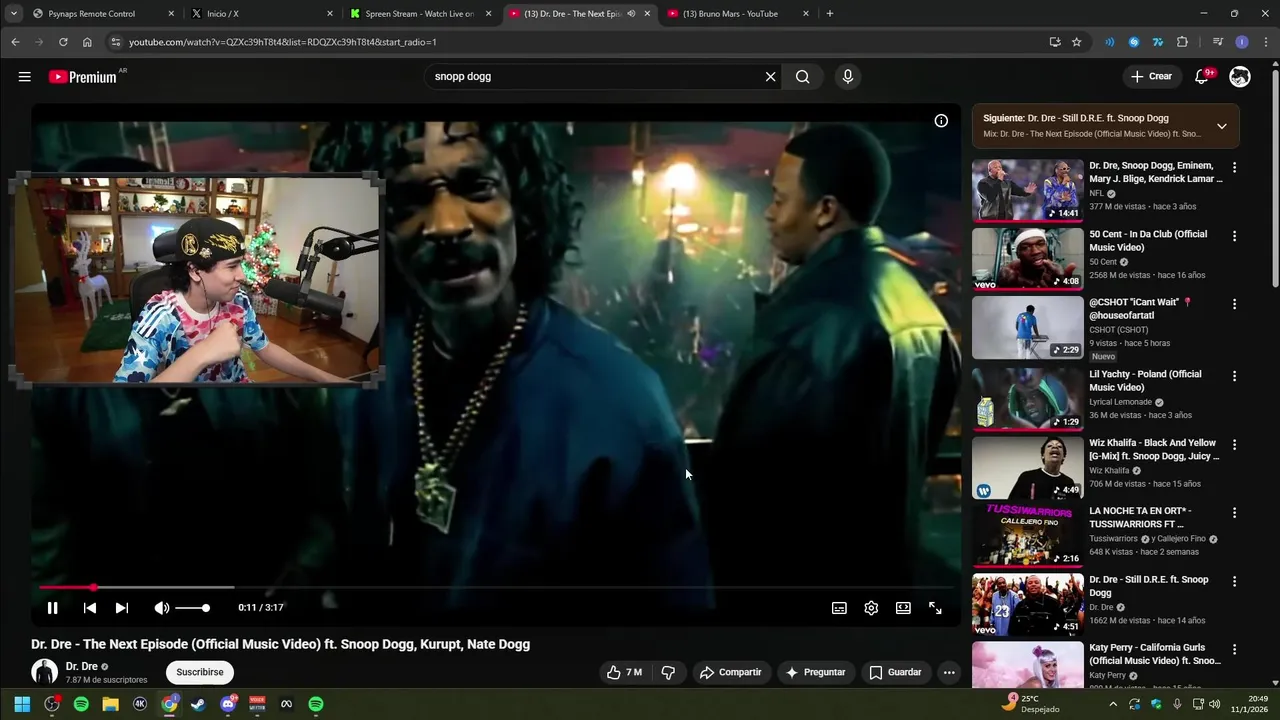Seek on the video progress bar
Viewport: 1280px width, 720px height.
tap(496, 587)
